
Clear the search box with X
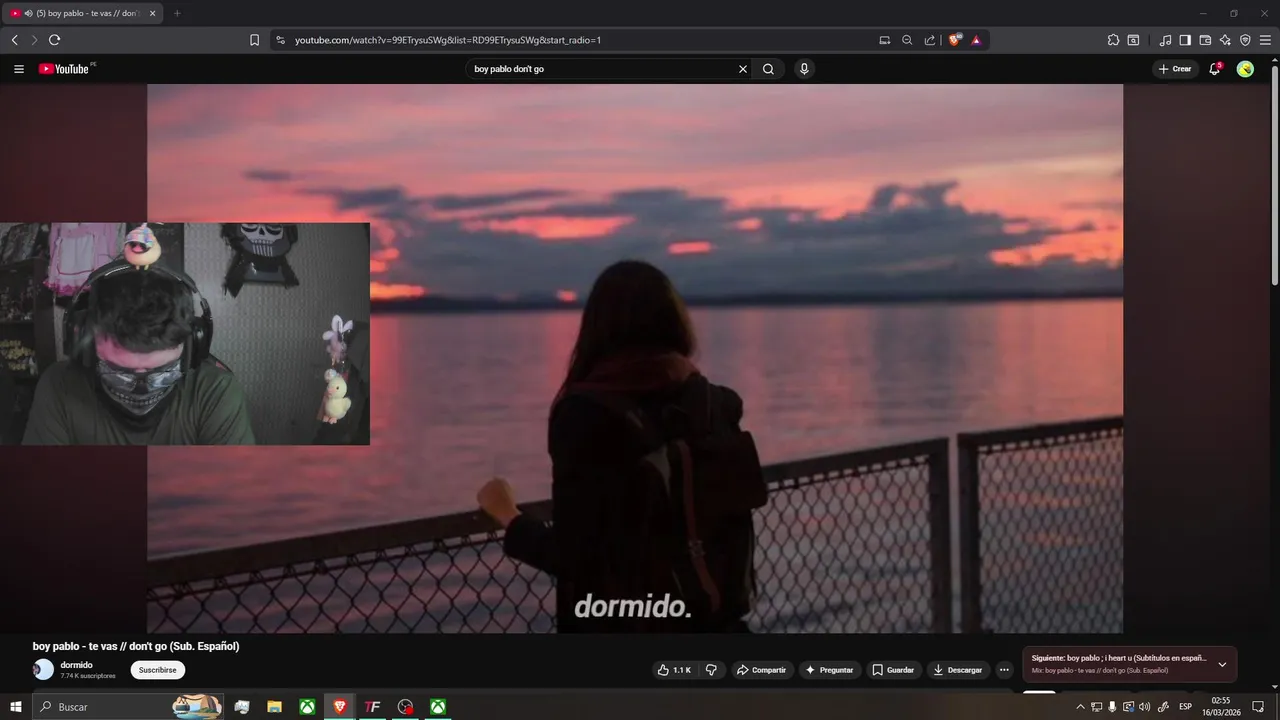click(743, 69)
